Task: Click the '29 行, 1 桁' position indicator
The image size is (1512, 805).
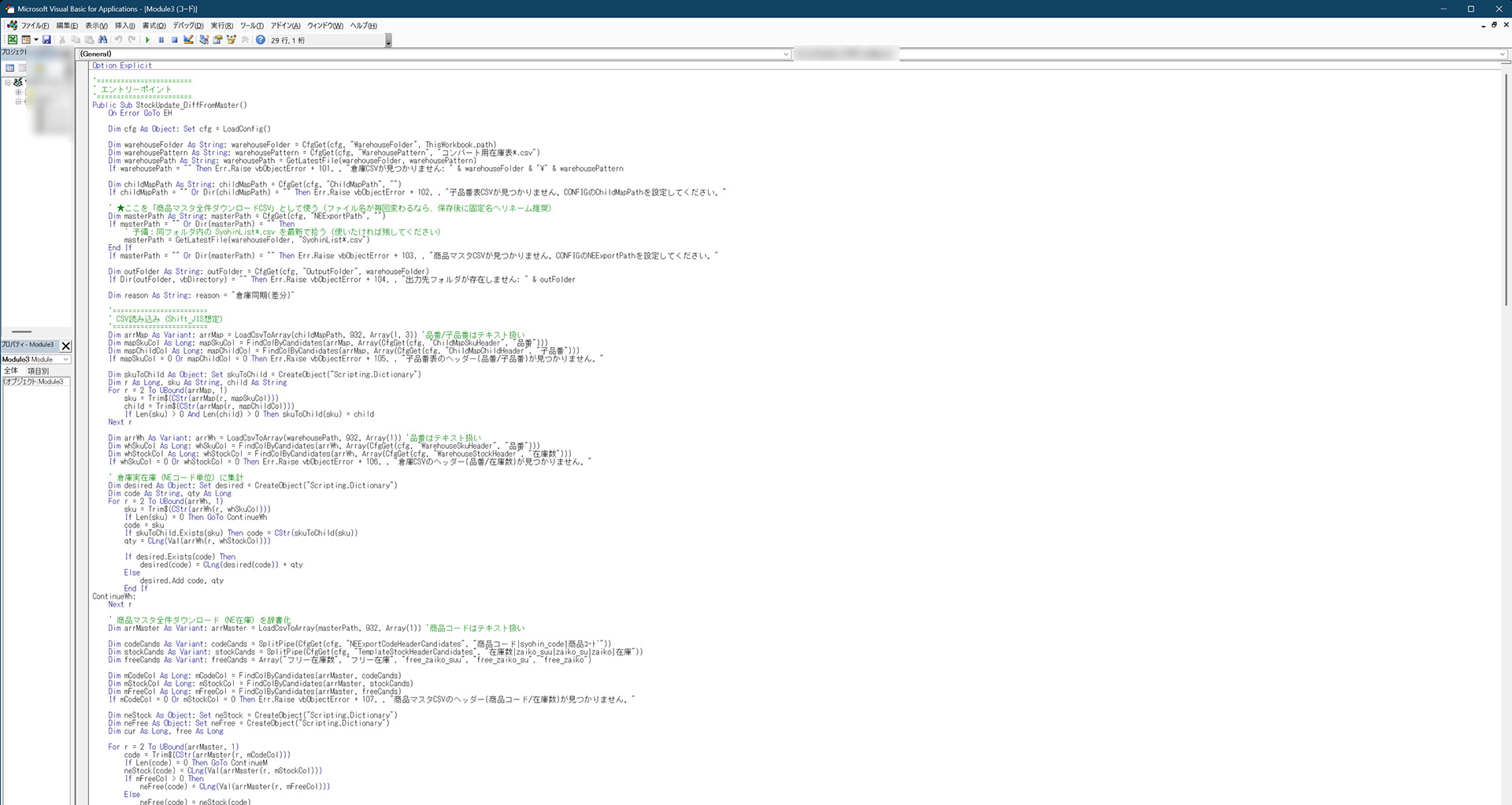Action: pos(288,40)
